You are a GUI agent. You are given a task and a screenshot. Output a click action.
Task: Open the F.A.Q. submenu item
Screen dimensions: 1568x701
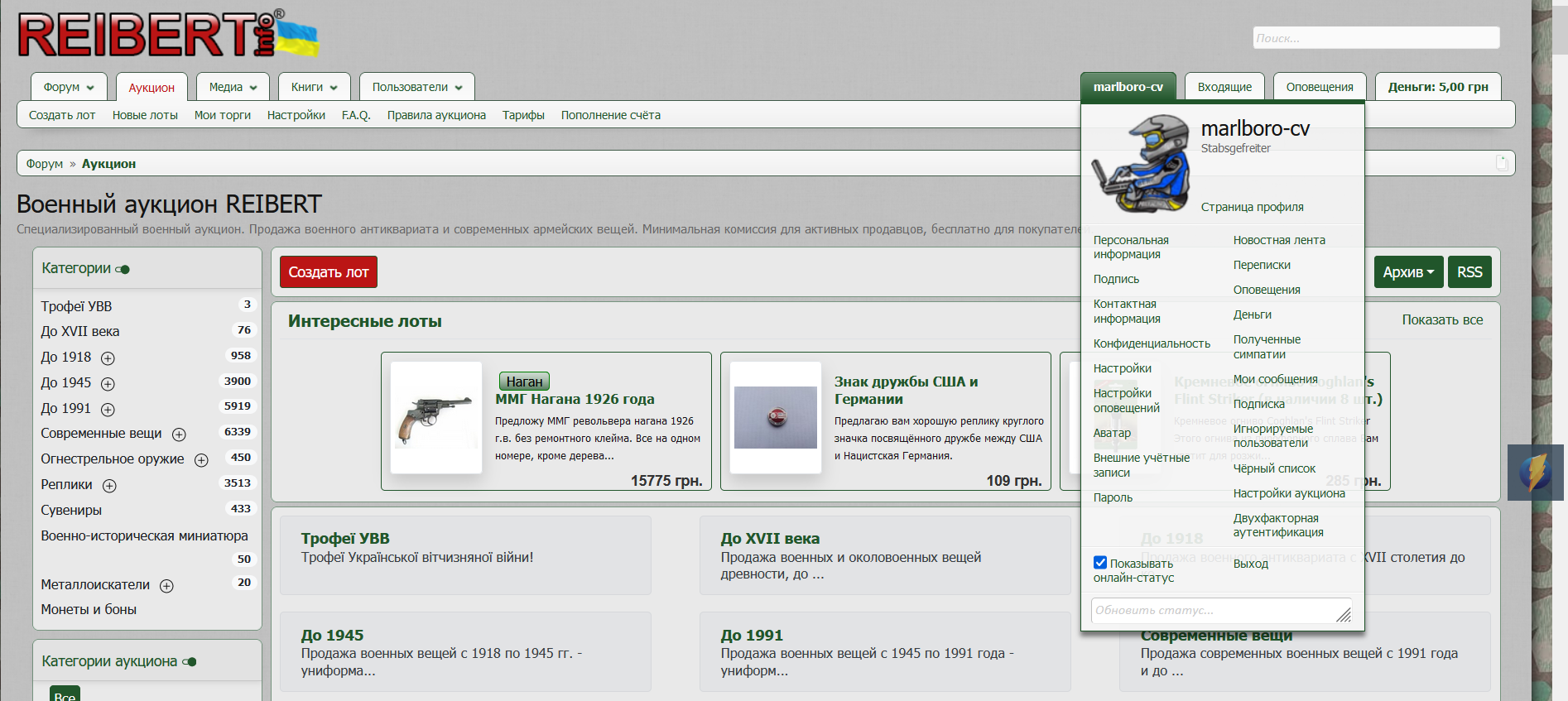356,115
